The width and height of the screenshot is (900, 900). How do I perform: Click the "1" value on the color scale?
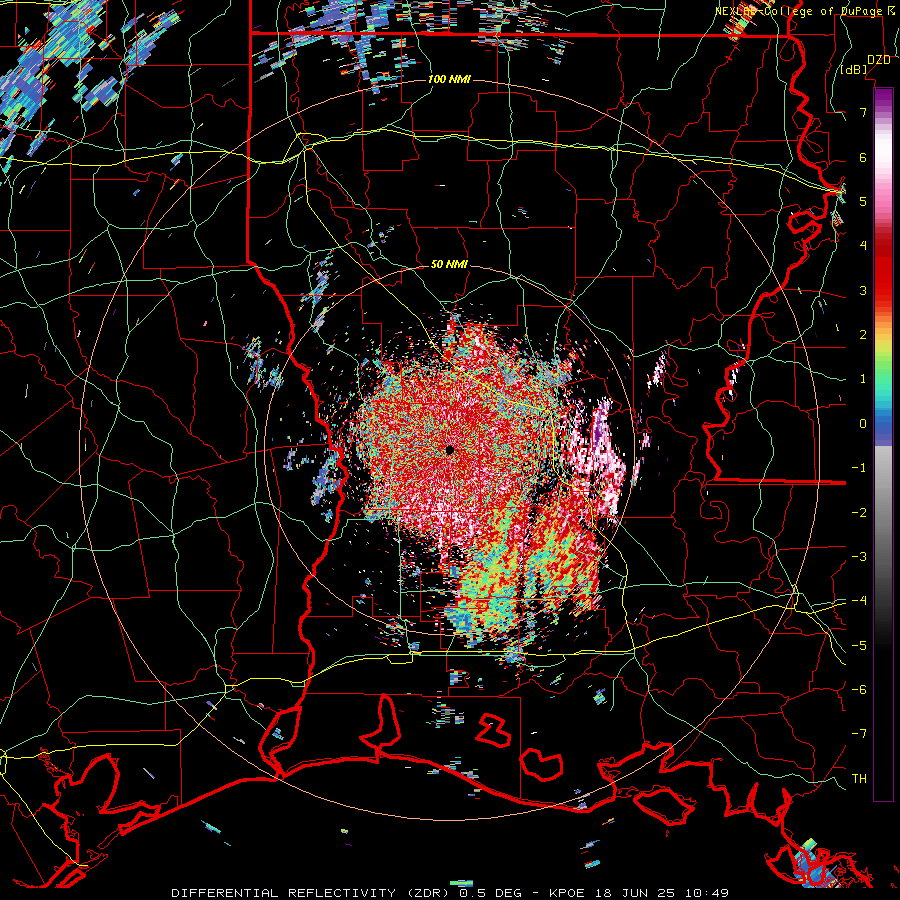click(x=863, y=379)
